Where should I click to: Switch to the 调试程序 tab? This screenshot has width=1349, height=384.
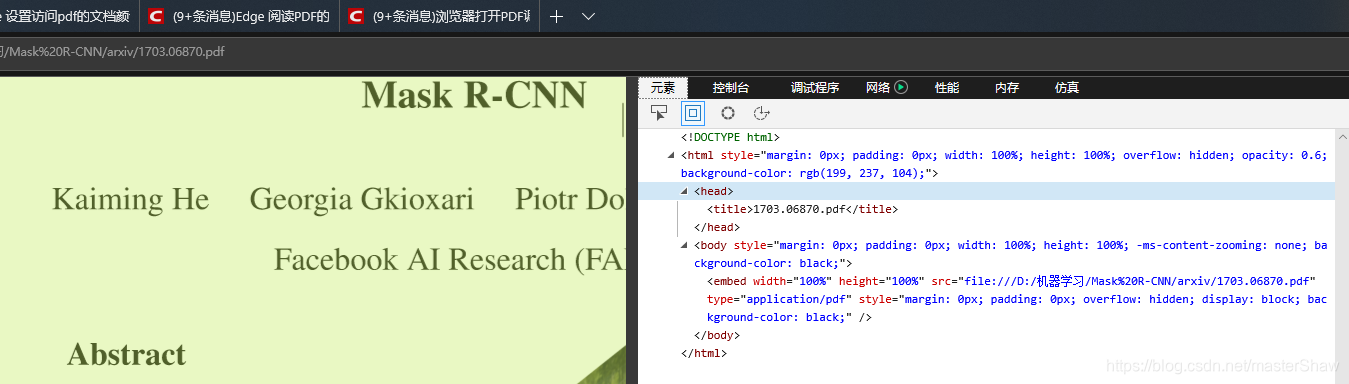click(815, 87)
